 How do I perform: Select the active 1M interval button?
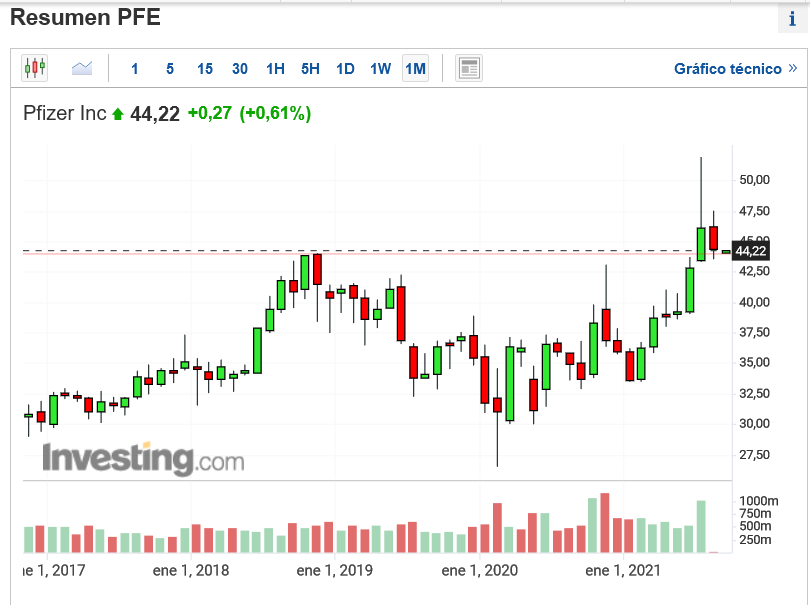tap(415, 69)
